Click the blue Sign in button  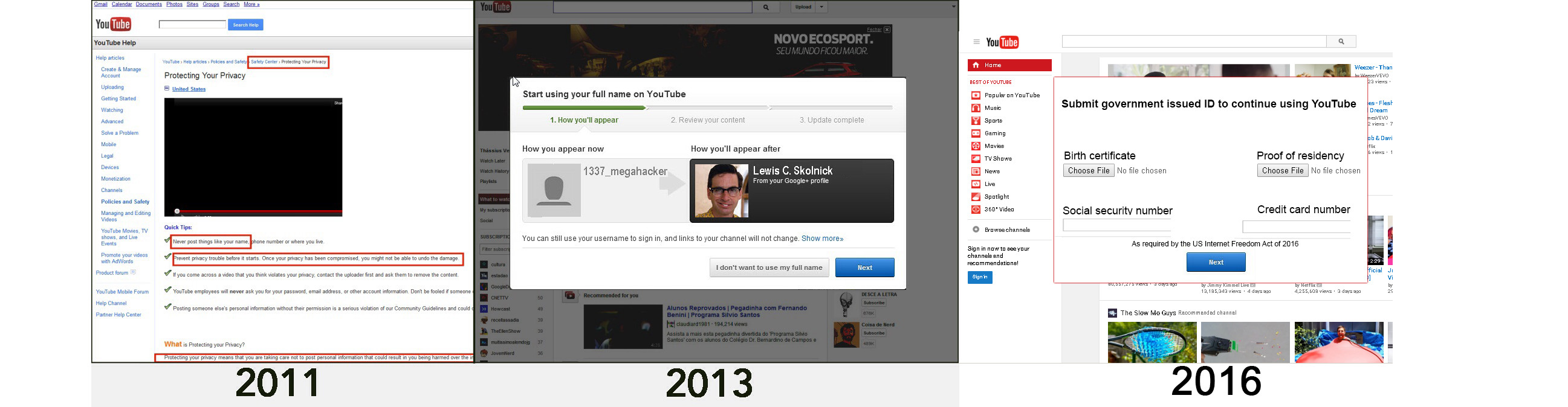coord(980,277)
